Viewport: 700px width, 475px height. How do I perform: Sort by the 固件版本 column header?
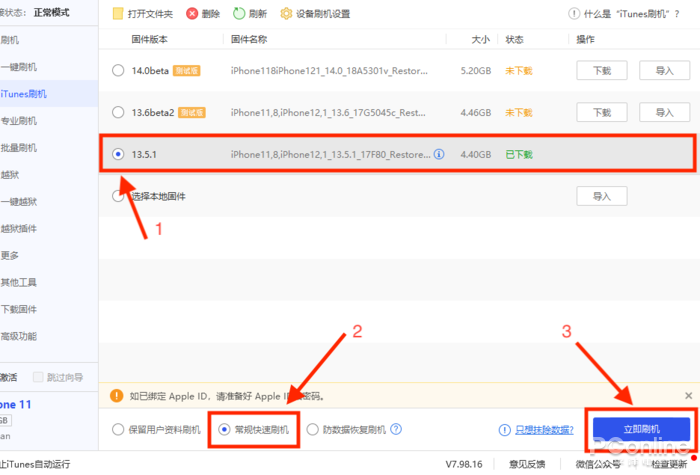coord(150,39)
